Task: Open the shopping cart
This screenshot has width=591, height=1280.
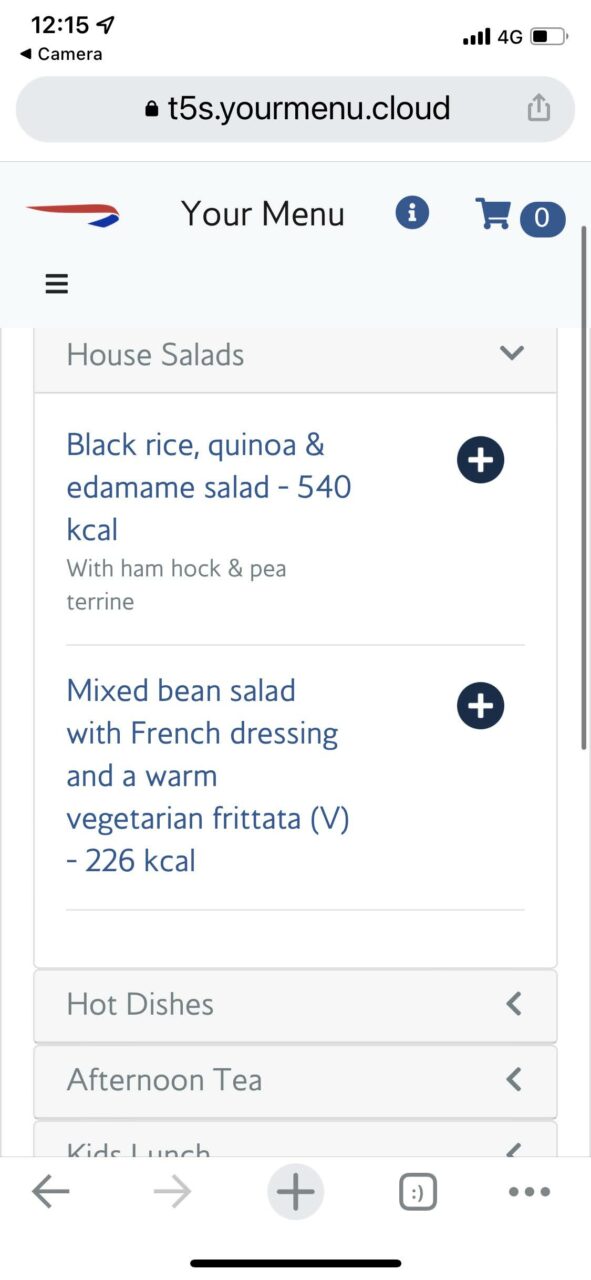Action: coord(520,215)
